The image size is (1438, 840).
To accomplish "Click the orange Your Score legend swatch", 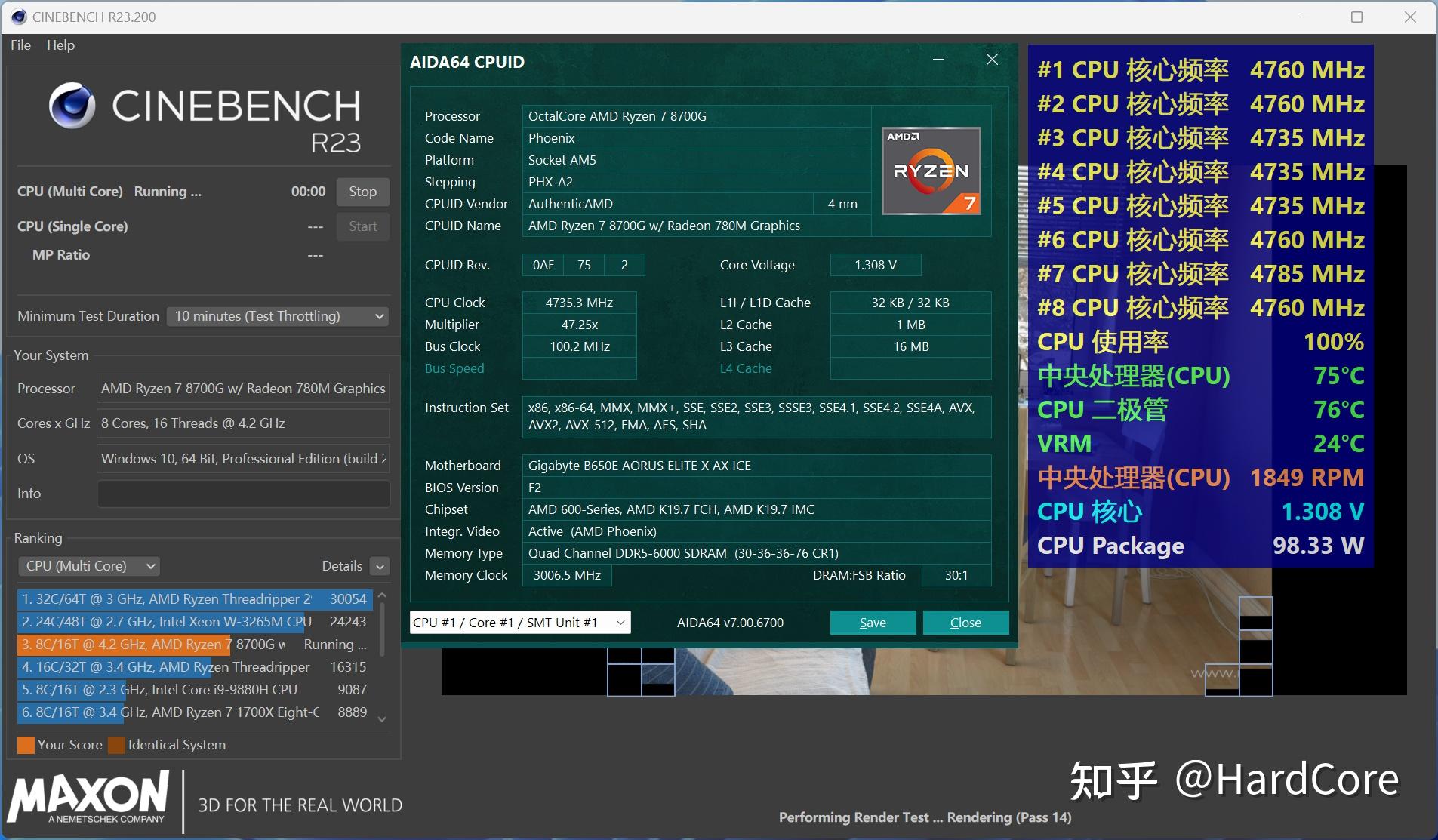I will [x=26, y=745].
